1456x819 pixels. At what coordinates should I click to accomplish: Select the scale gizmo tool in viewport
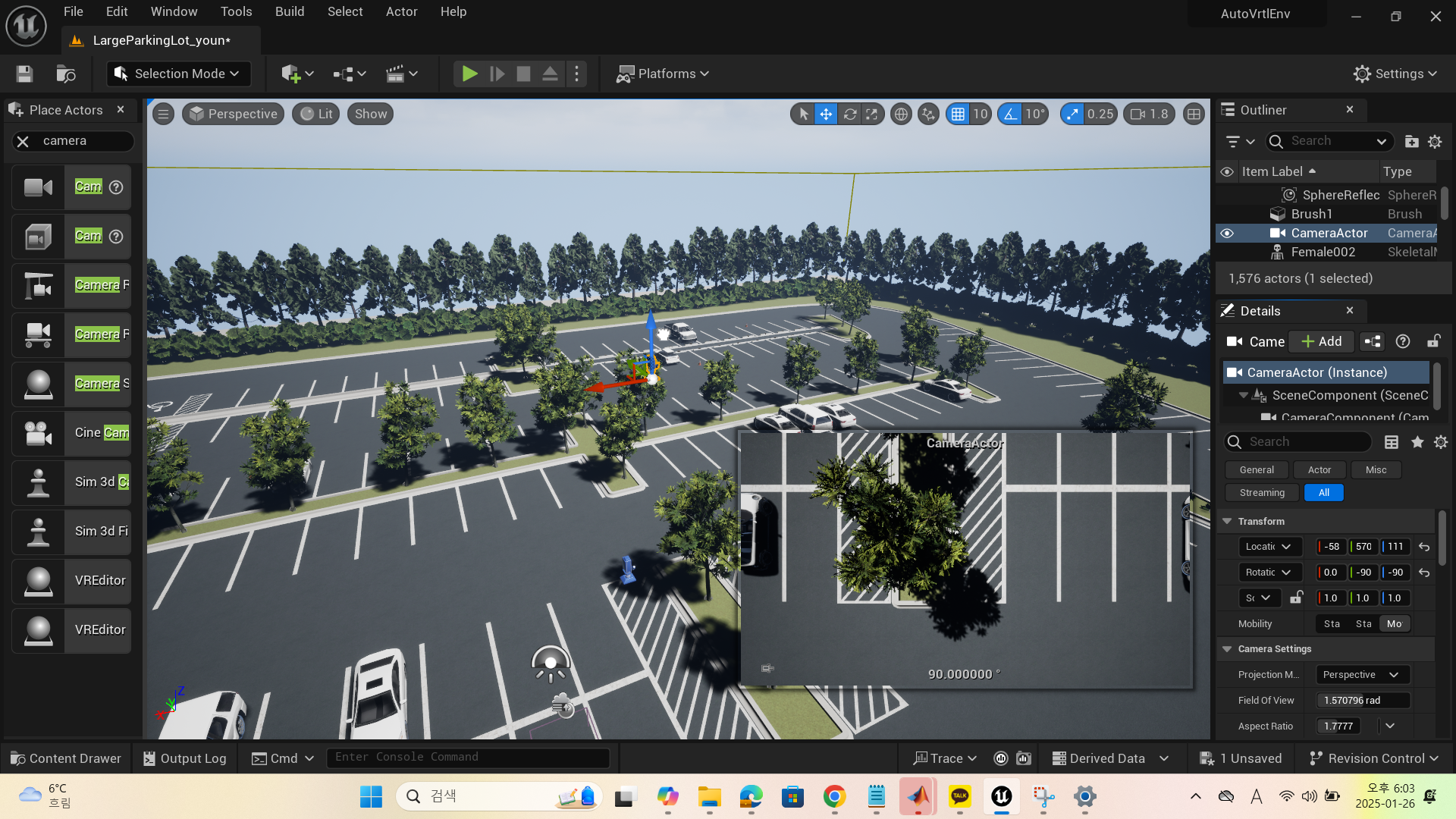coord(873,114)
